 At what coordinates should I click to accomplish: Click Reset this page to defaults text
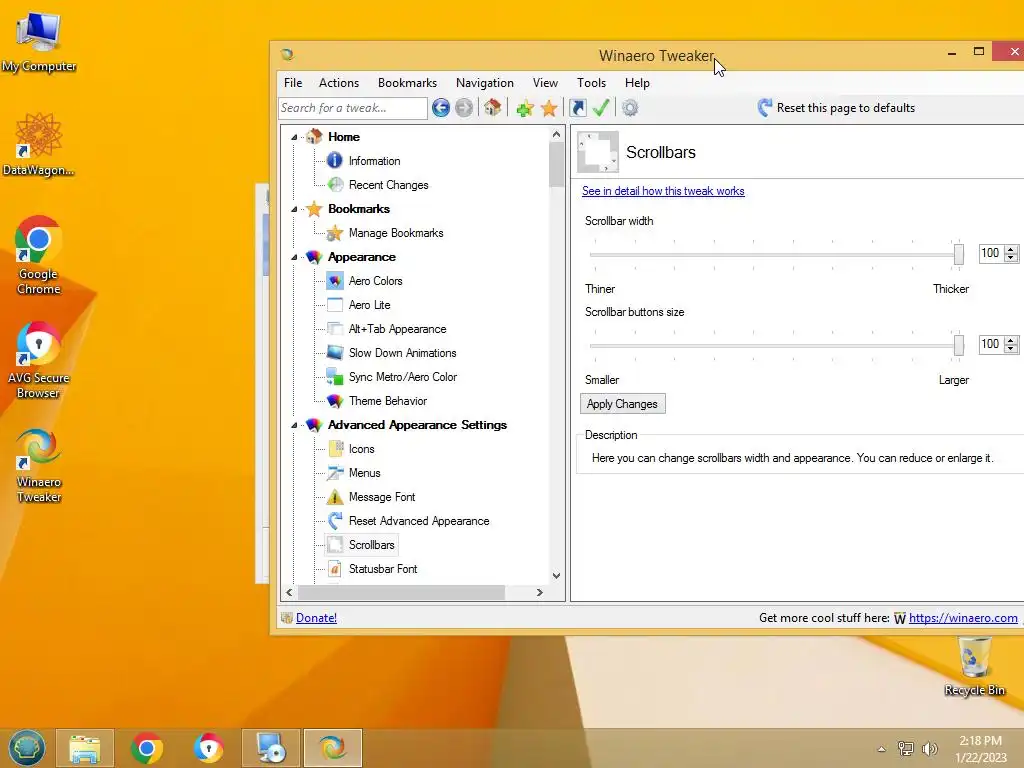pos(846,108)
